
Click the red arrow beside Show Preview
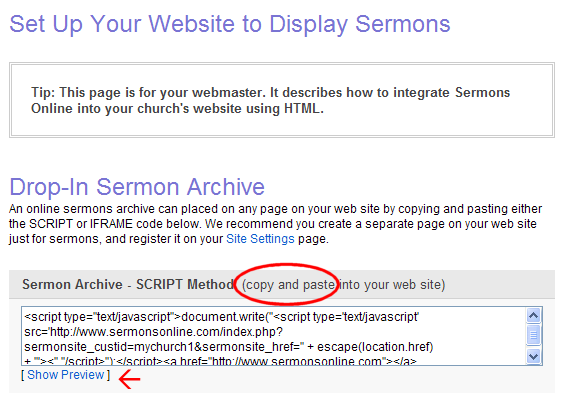point(129,379)
